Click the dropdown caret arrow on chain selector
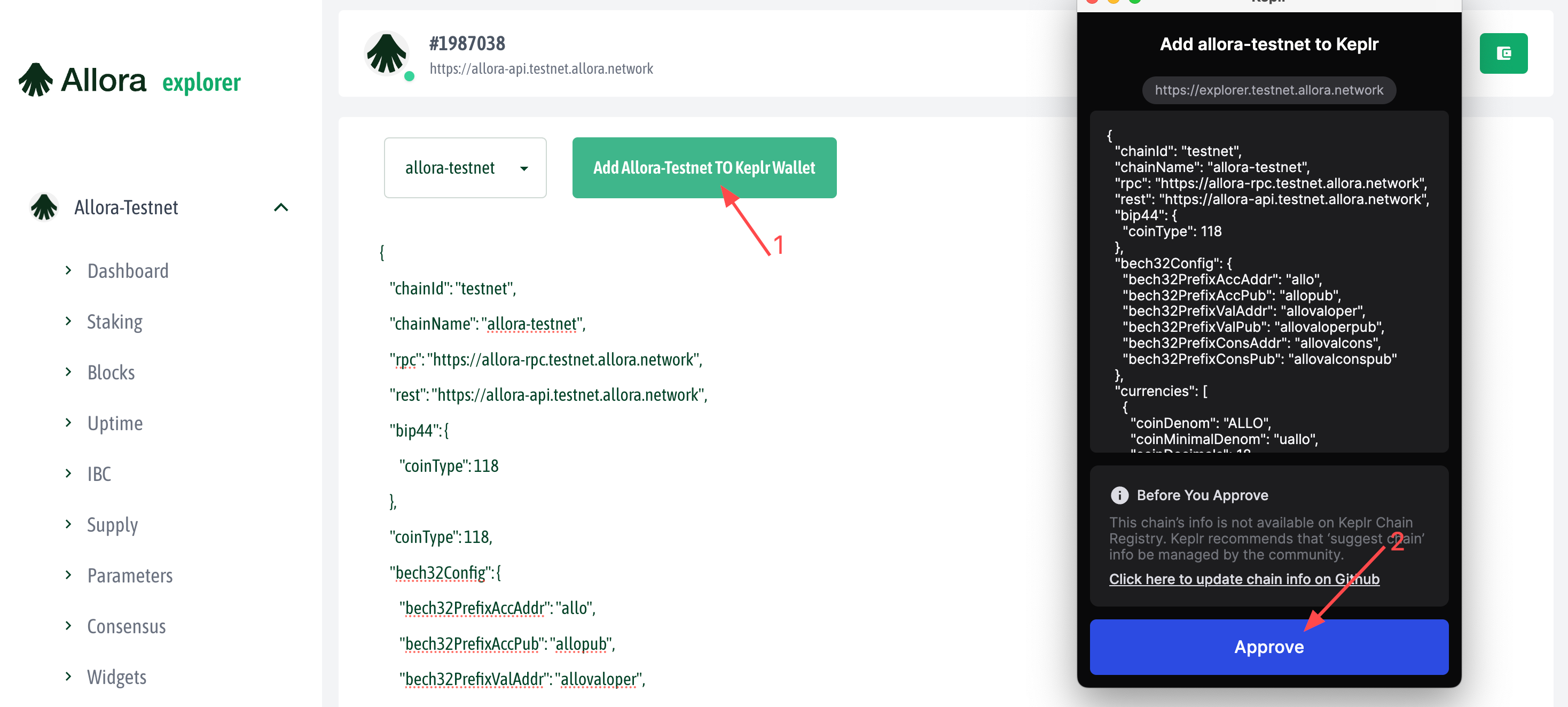The image size is (1568, 707). 523,168
